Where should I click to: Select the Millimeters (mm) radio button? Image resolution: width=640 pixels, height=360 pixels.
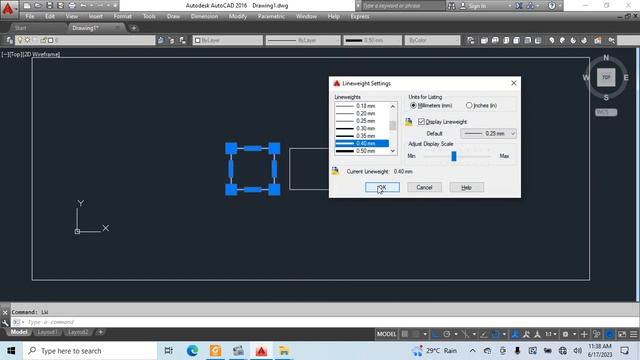pos(413,105)
